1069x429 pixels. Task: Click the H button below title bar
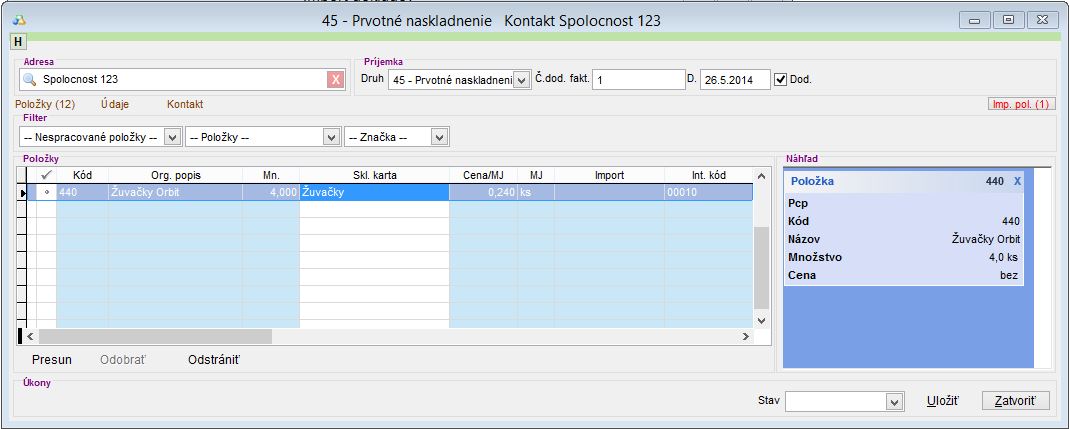coord(17,41)
